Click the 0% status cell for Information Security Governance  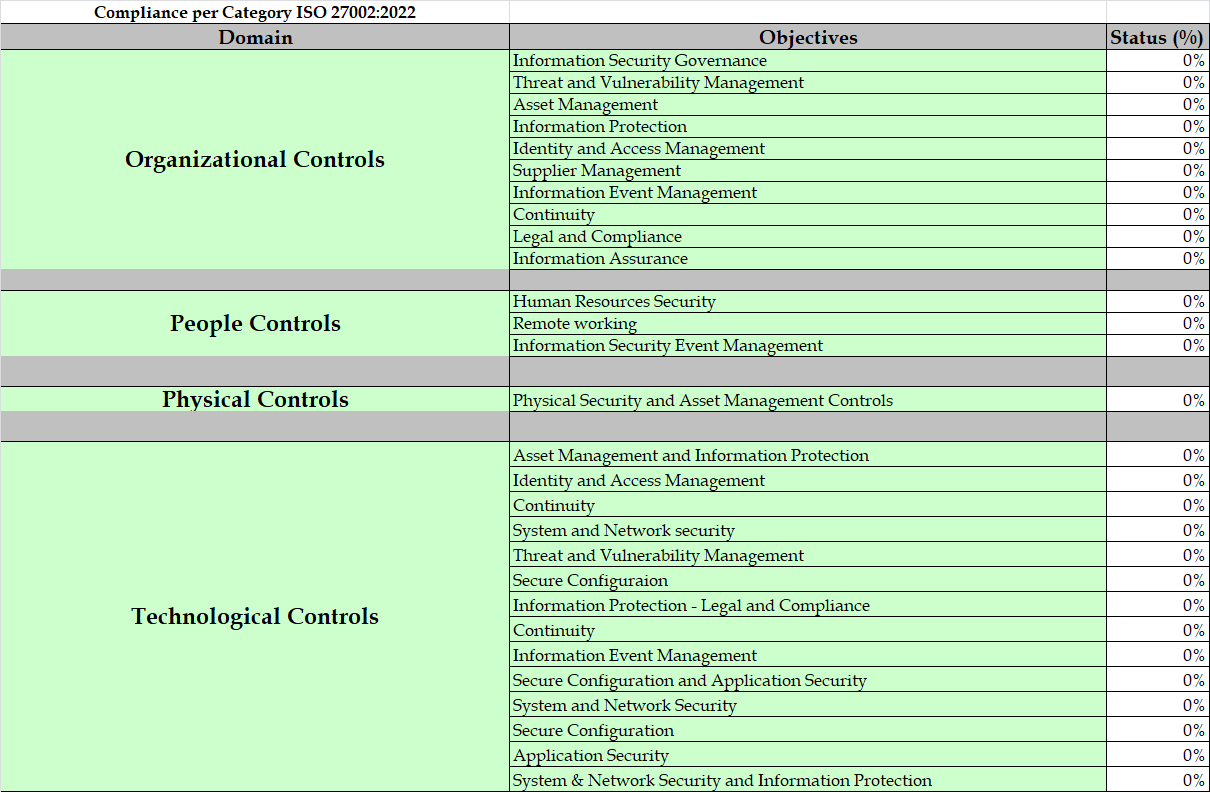coord(1157,60)
